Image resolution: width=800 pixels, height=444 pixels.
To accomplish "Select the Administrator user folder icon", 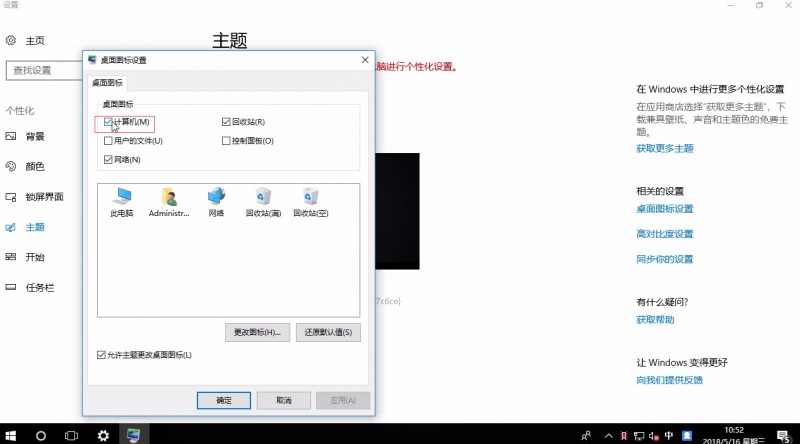I will tap(169, 202).
